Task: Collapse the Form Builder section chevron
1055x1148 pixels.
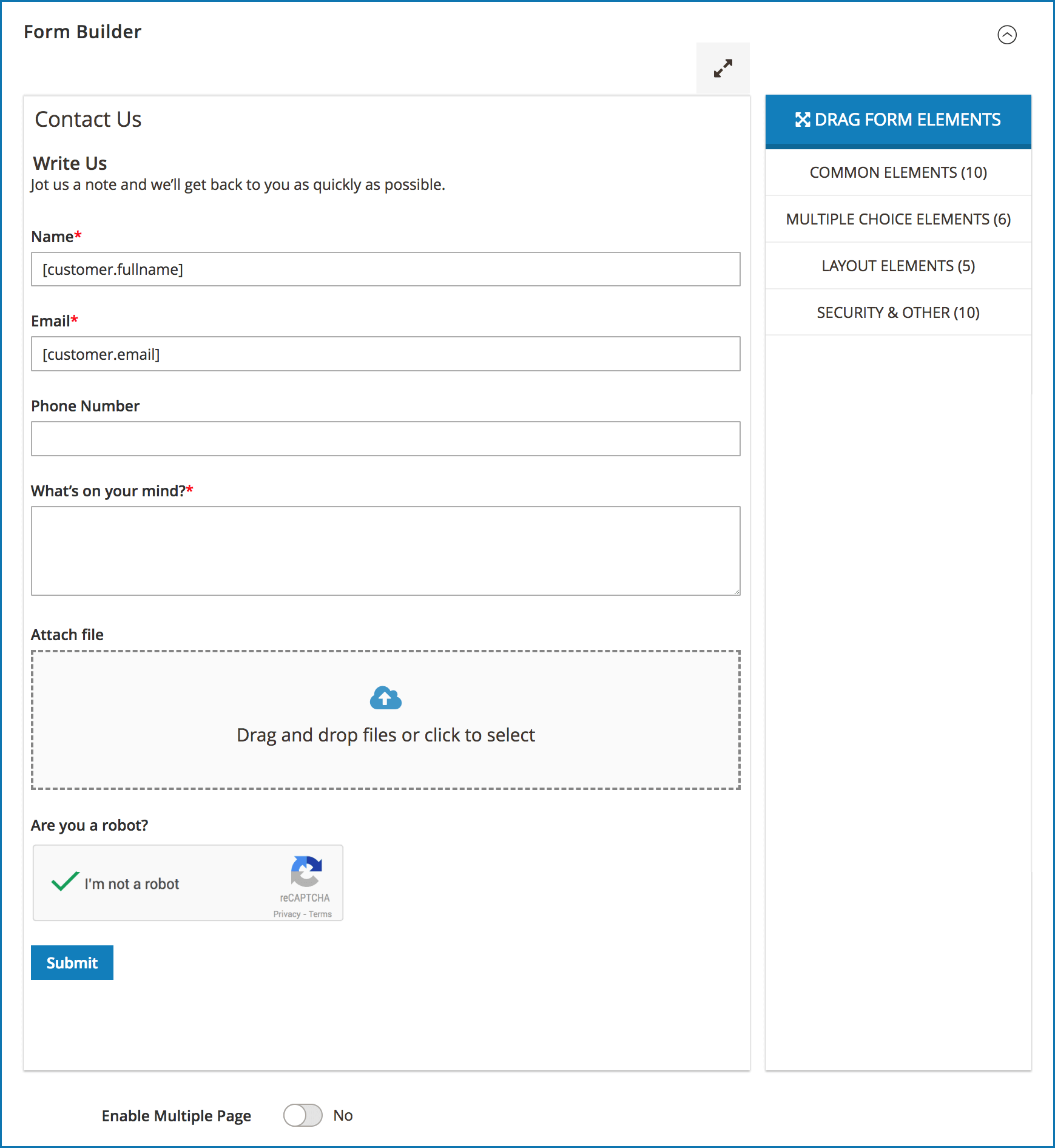Action: tap(1006, 35)
